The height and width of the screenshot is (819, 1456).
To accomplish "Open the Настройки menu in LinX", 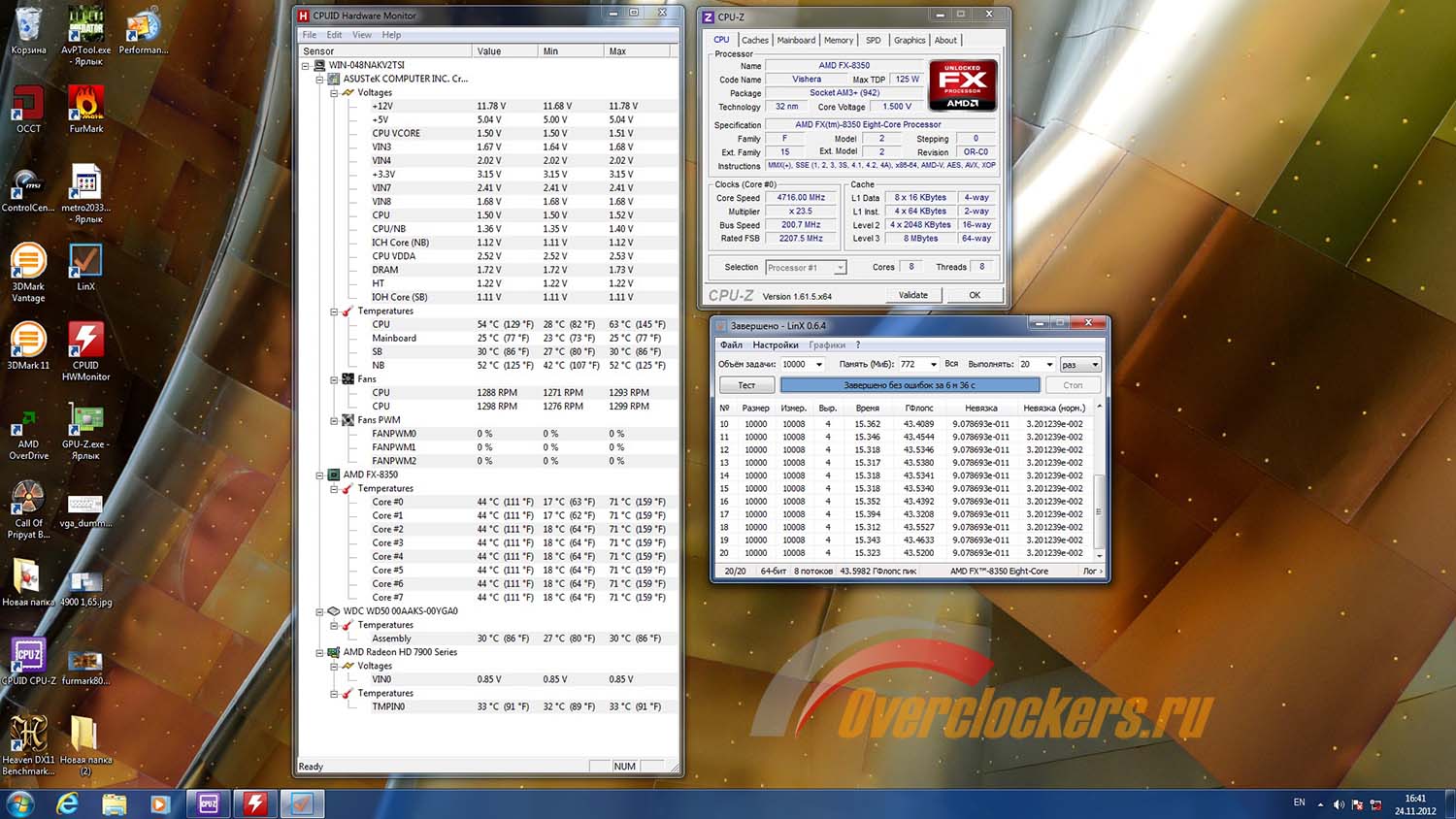I will click(776, 344).
